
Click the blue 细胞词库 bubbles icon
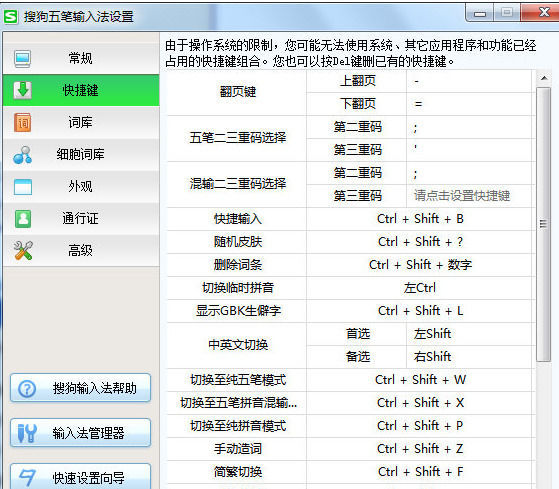click(22, 155)
